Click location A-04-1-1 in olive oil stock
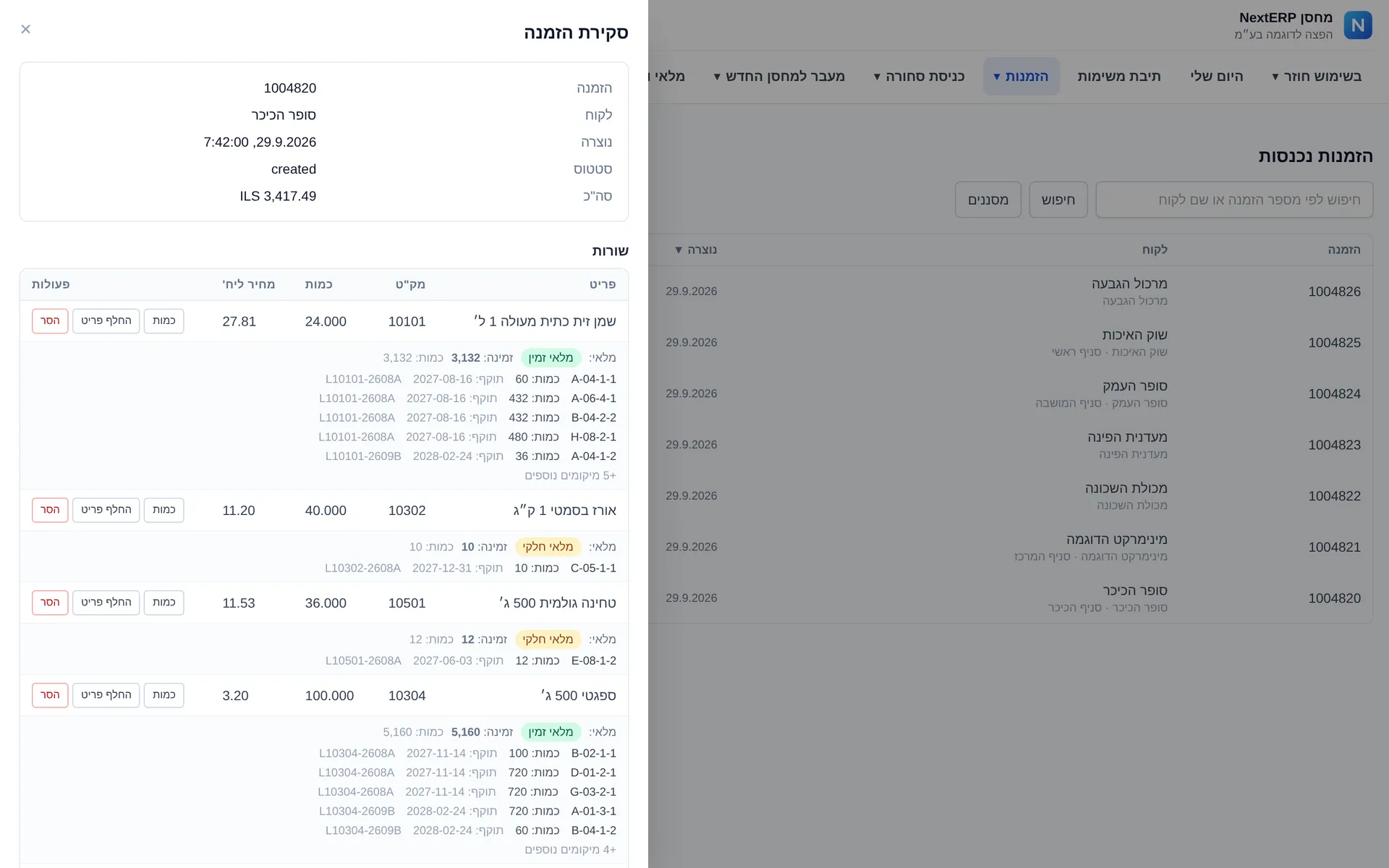 (x=594, y=379)
